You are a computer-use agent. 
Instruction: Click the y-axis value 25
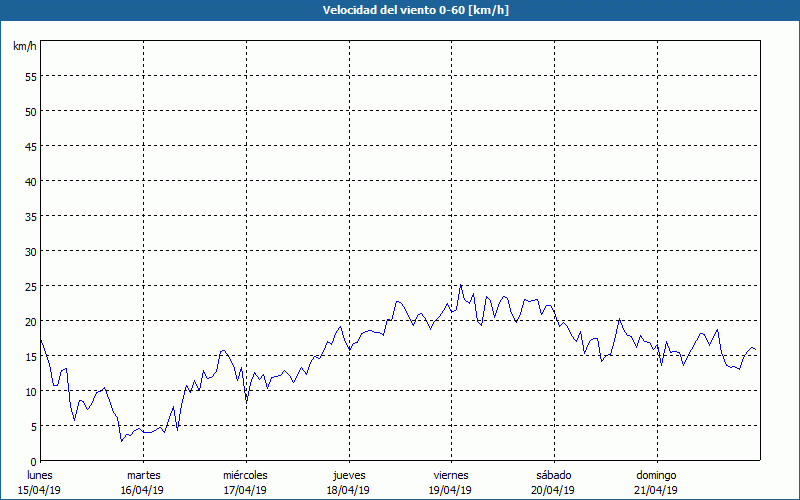[x=31, y=287]
